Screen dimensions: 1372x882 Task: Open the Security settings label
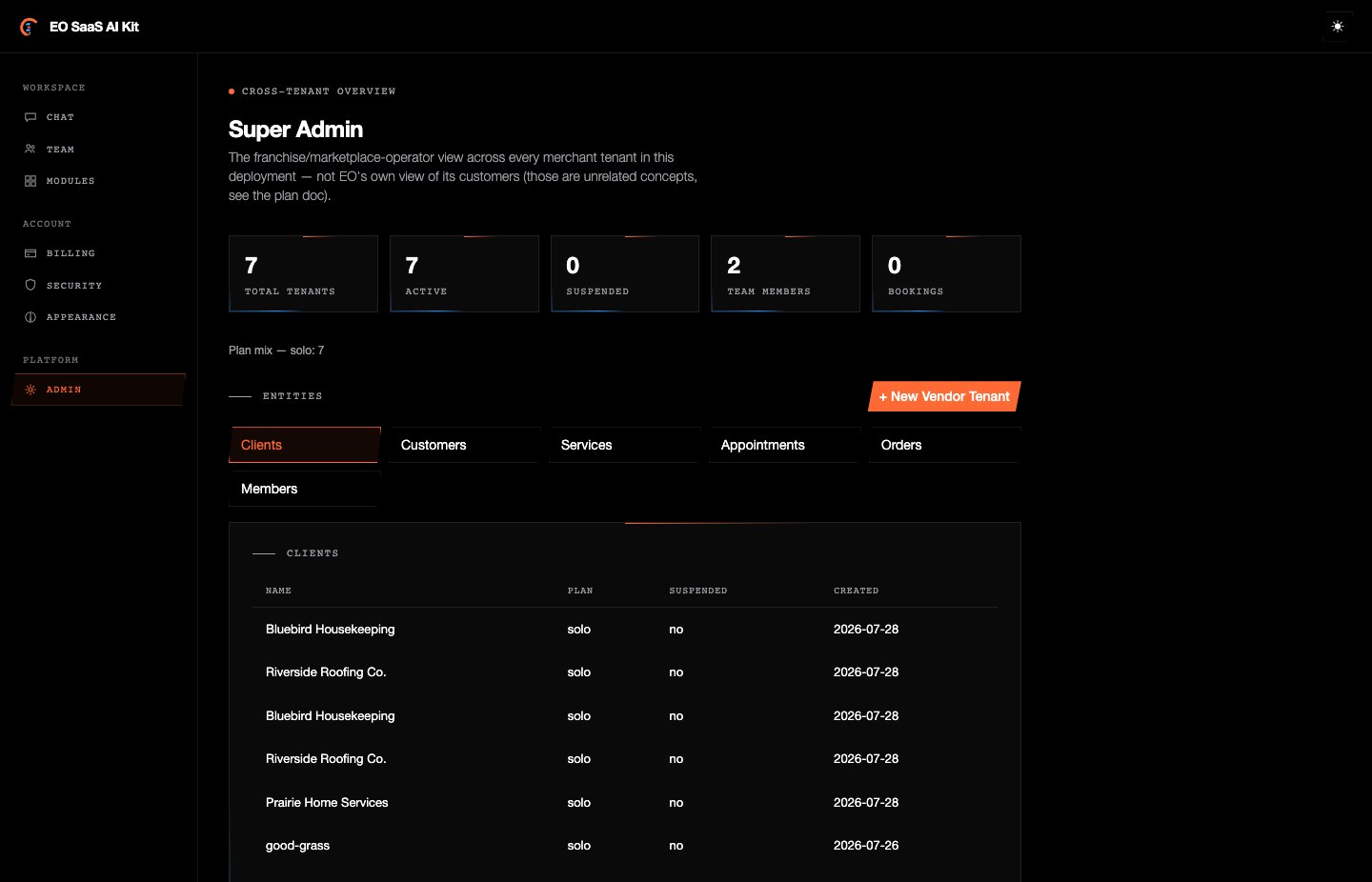74,286
